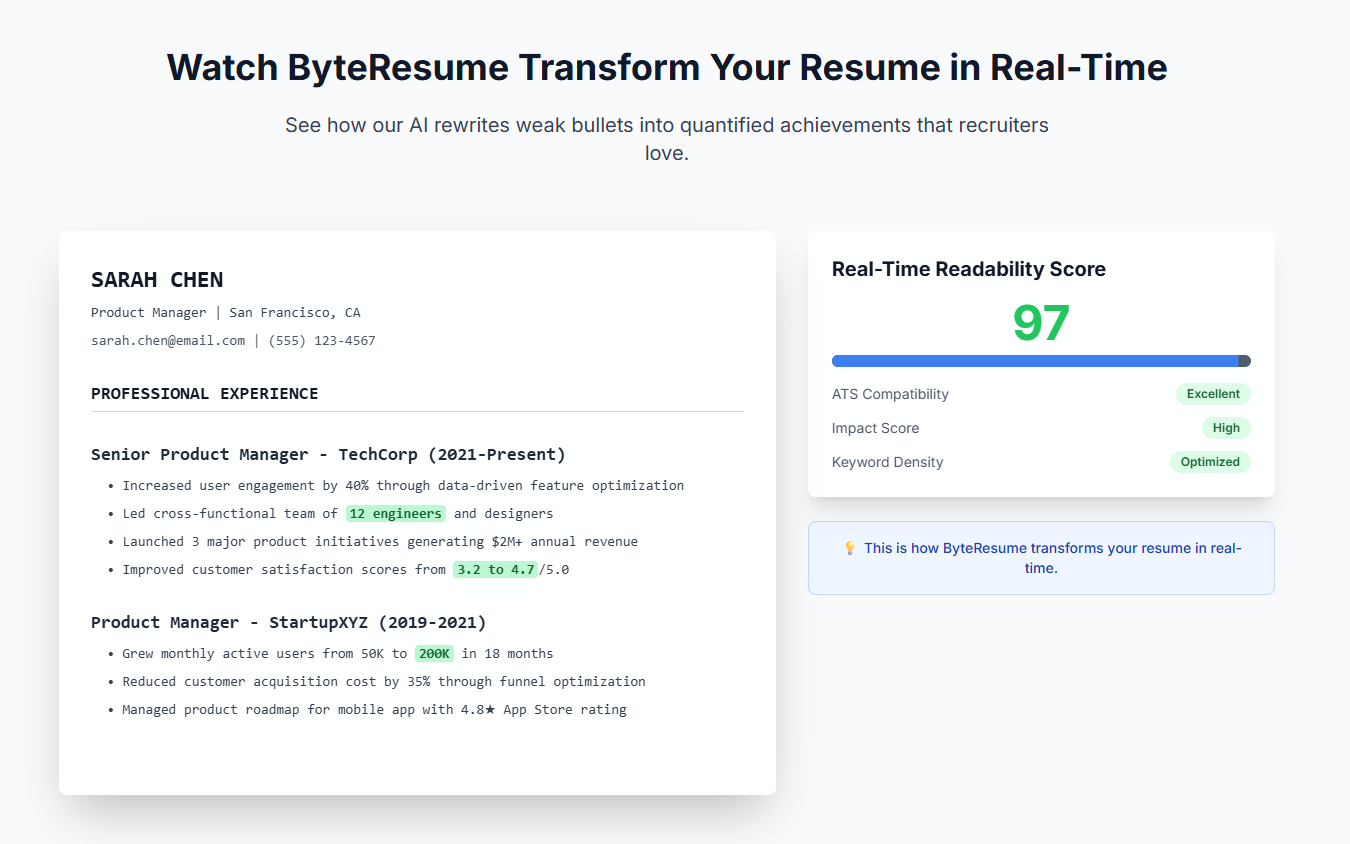
Task: Click the Optimized badge for Keyword Density
Action: [x=1210, y=462]
